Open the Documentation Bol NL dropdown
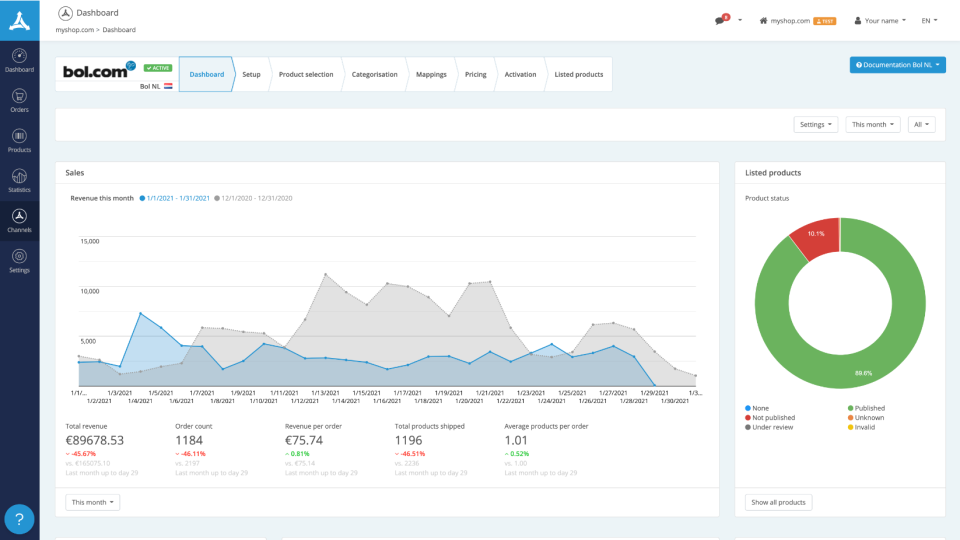 pos(898,65)
